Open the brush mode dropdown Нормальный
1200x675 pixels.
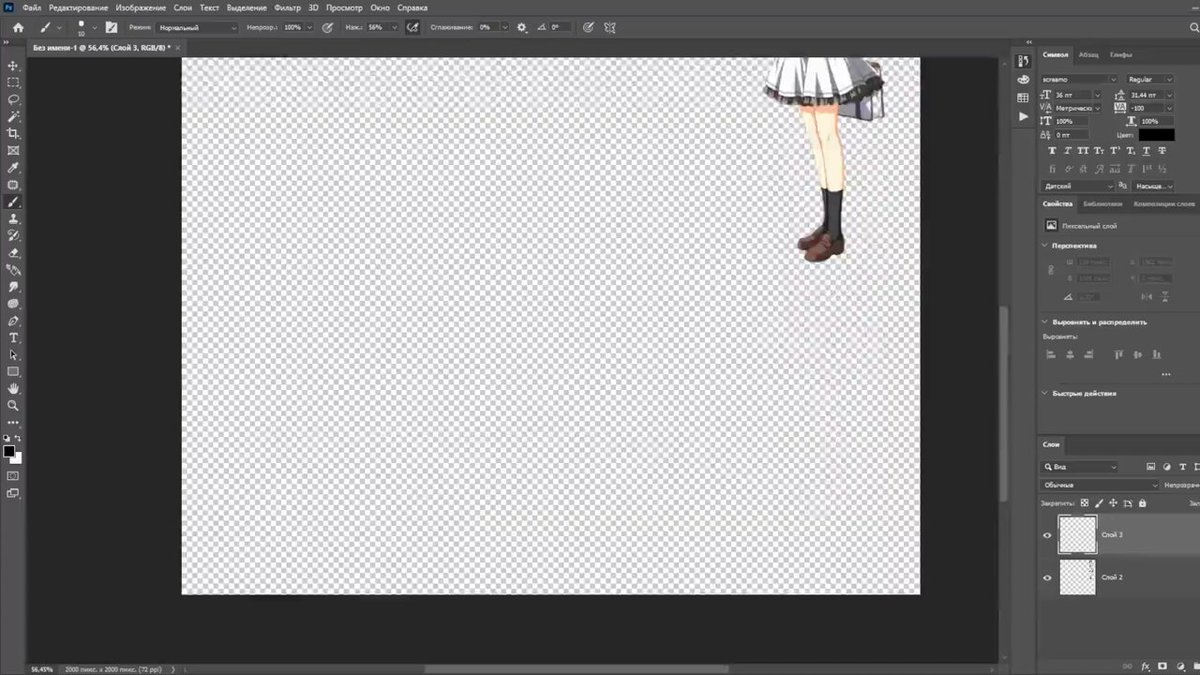pyautogui.click(x=197, y=28)
